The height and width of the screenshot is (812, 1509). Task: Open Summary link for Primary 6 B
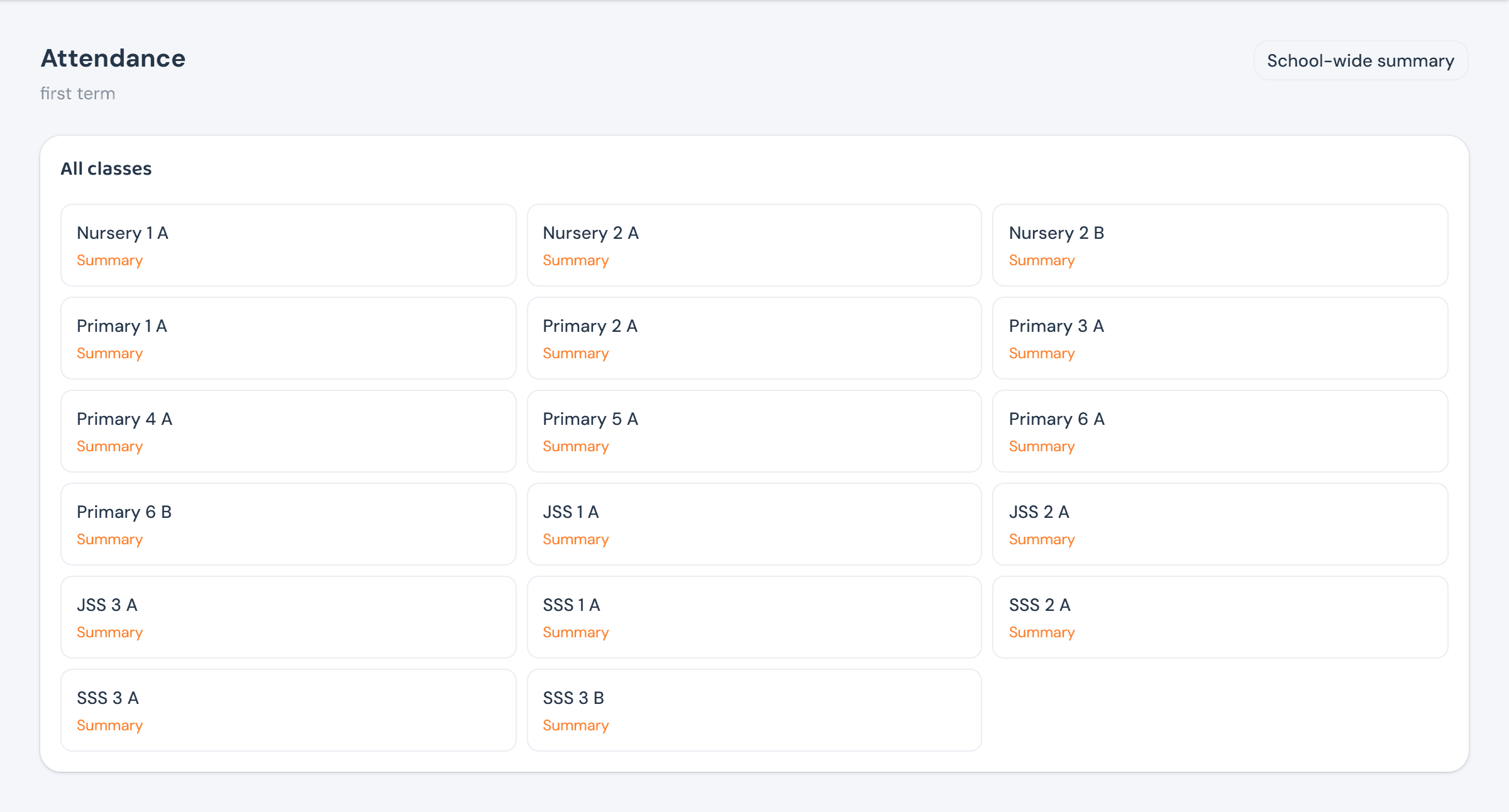(110, 539)
